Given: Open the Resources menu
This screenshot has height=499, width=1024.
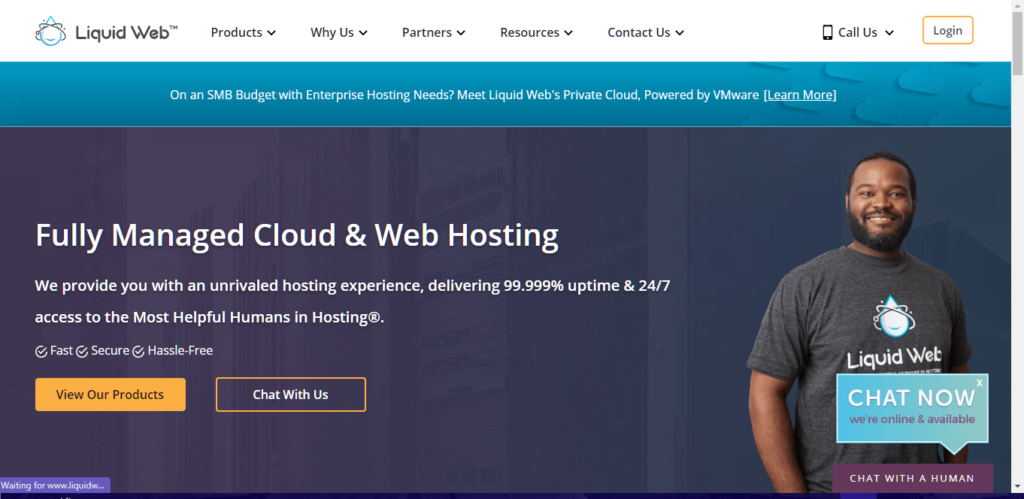Looking at the screenshot, I should click(x=536, y=32).
